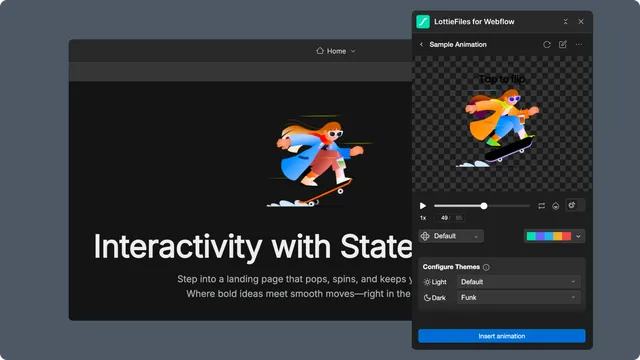640x360 pixels.
Task: Click the 'Step into a landing page' paragraph
Action: click(x=294, y=287)
